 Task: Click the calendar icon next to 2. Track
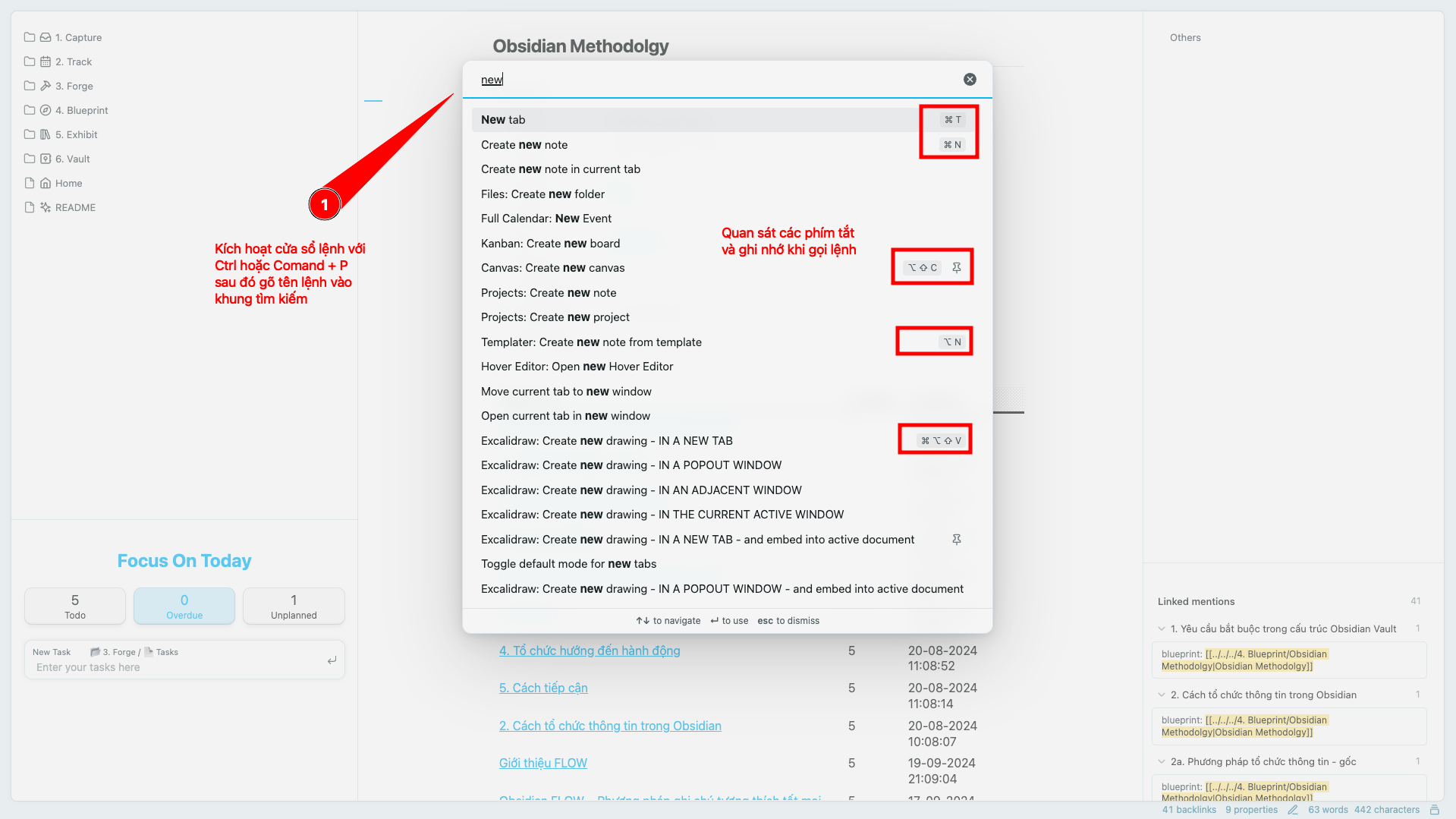pyautogui.click(x=44, y=61)
